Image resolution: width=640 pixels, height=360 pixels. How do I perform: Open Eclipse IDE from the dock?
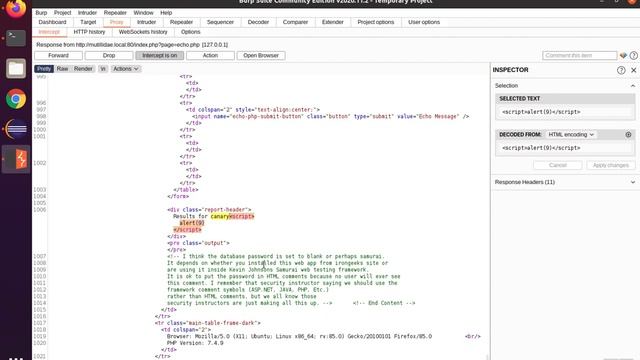point(16,129)
